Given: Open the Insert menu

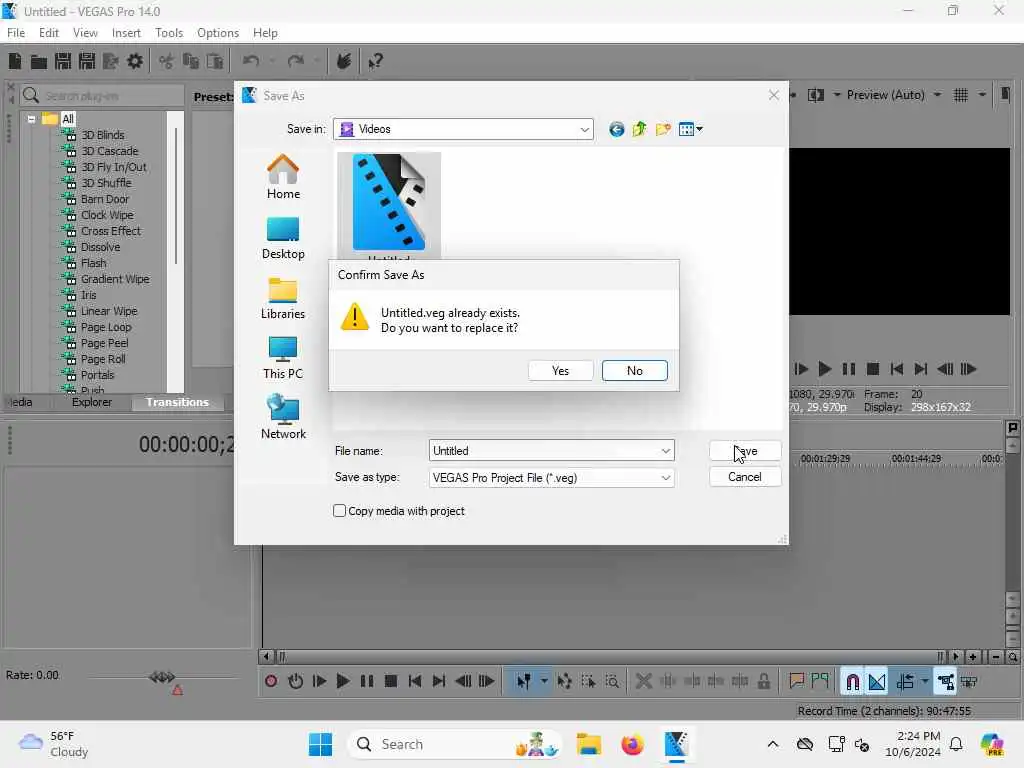Looking at the screenshot, I should (126, 33).
